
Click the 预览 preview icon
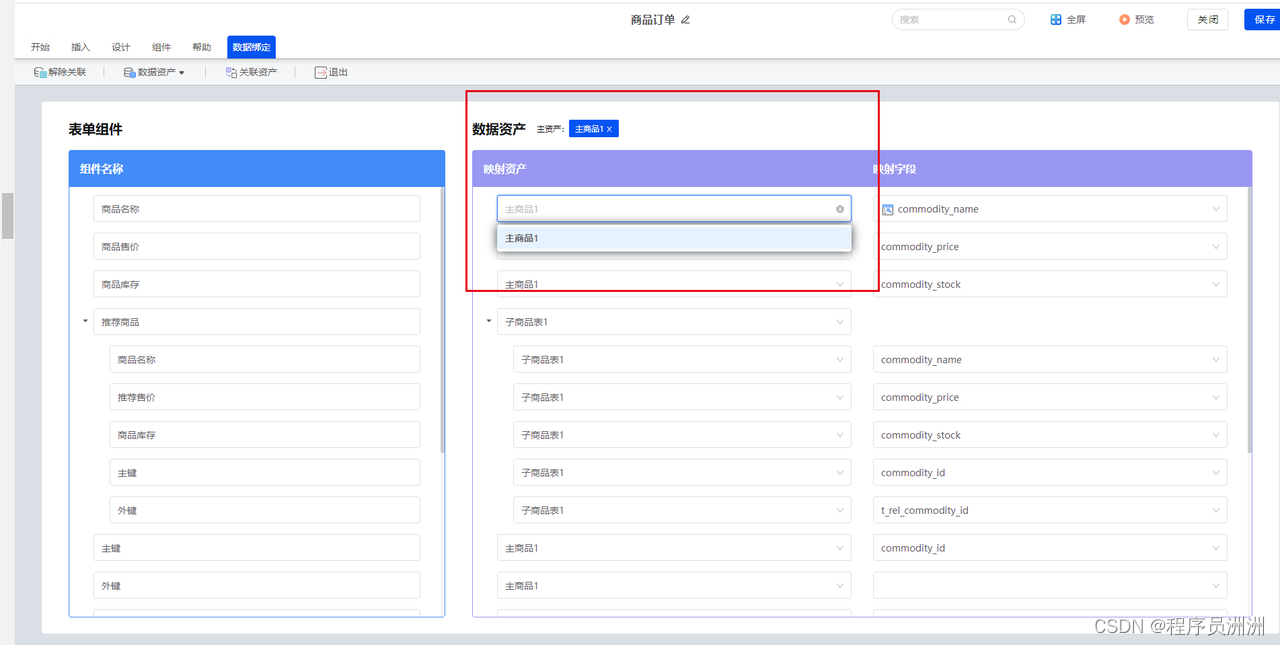pyautogui.click(x=1124, y=19)
